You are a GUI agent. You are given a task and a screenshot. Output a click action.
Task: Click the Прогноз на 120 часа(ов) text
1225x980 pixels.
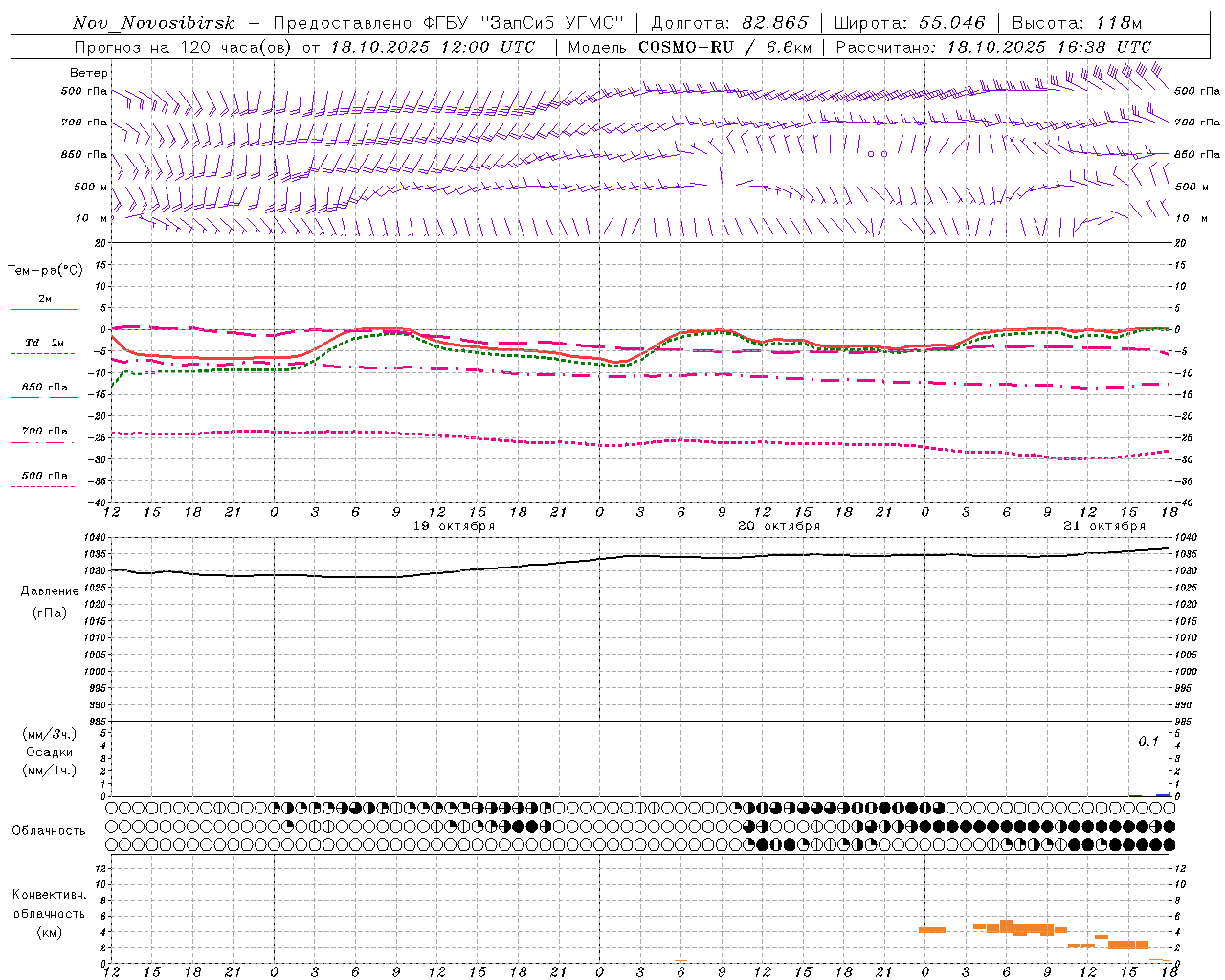click(x=184, y=47)
